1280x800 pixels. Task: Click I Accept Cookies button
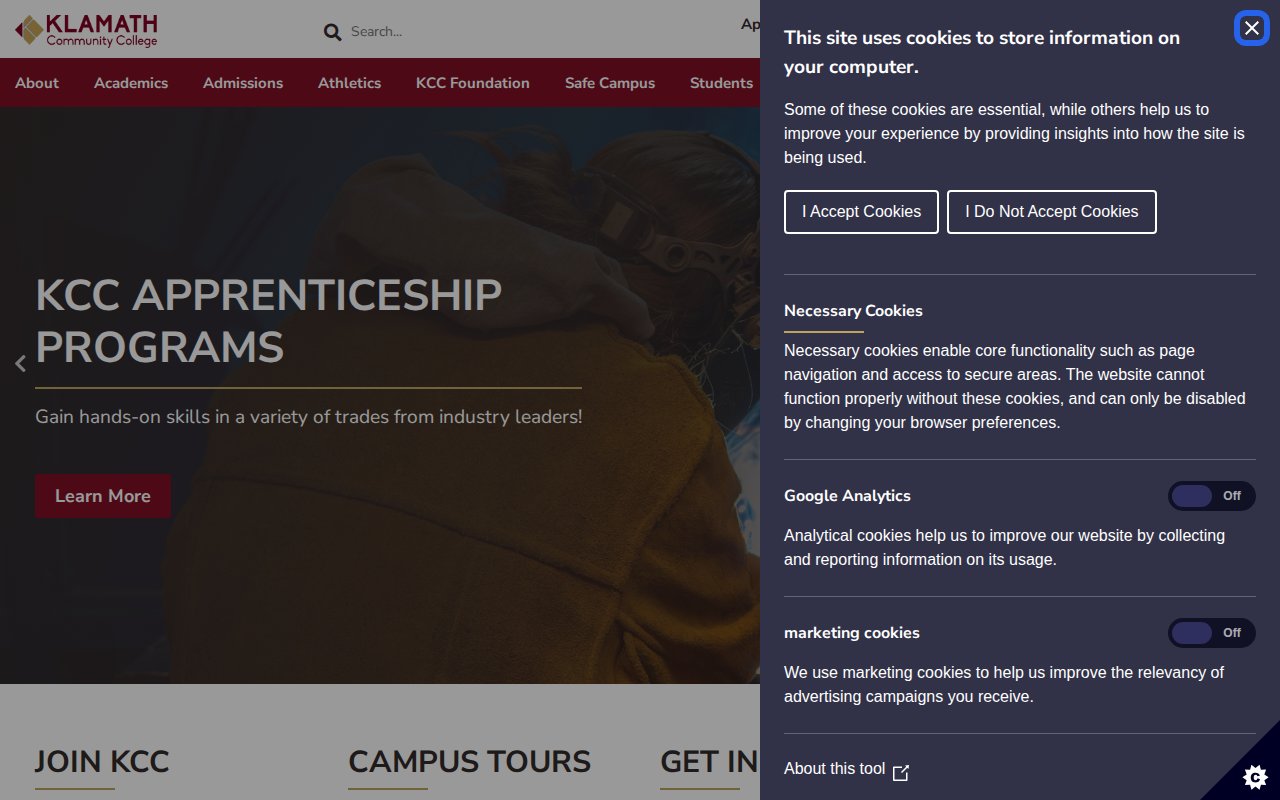(861, 212)
